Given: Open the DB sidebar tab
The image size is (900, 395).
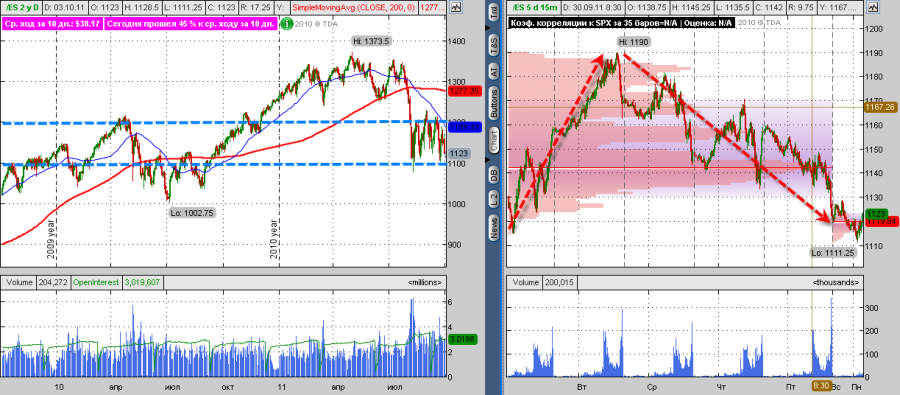Looking at the screenshot, I should tap(494, 176).
